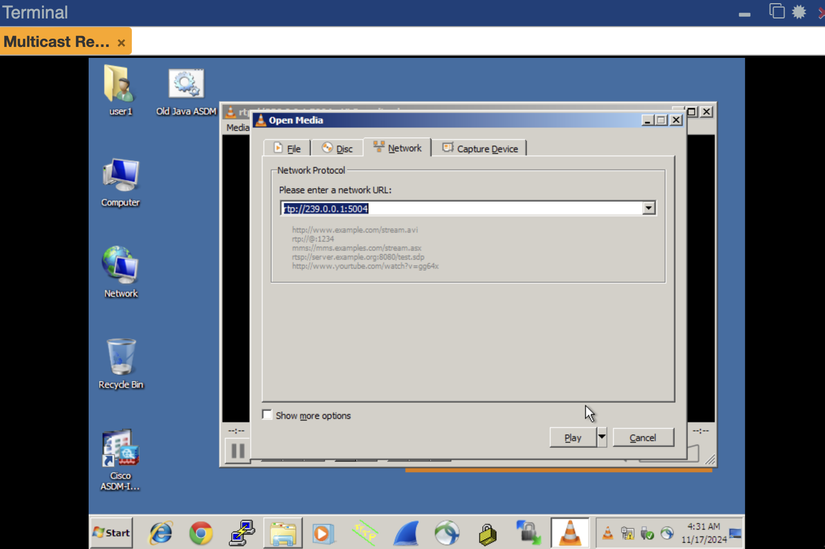825x549 pixels.
Task: Click the Cancel button
Action: (x=643, y=437)
